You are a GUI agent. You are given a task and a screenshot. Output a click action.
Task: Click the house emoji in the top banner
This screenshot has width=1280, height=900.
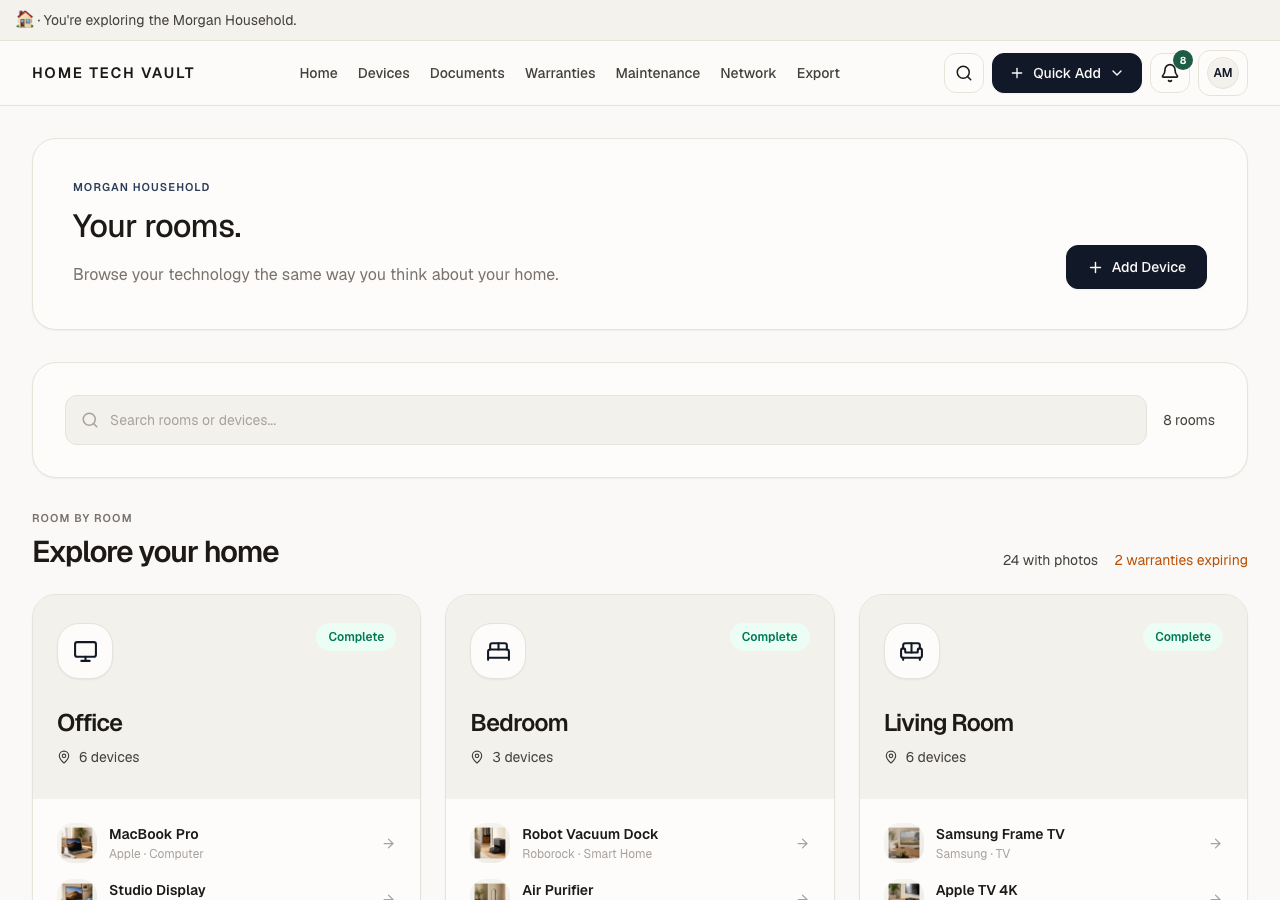coord(25,19)
